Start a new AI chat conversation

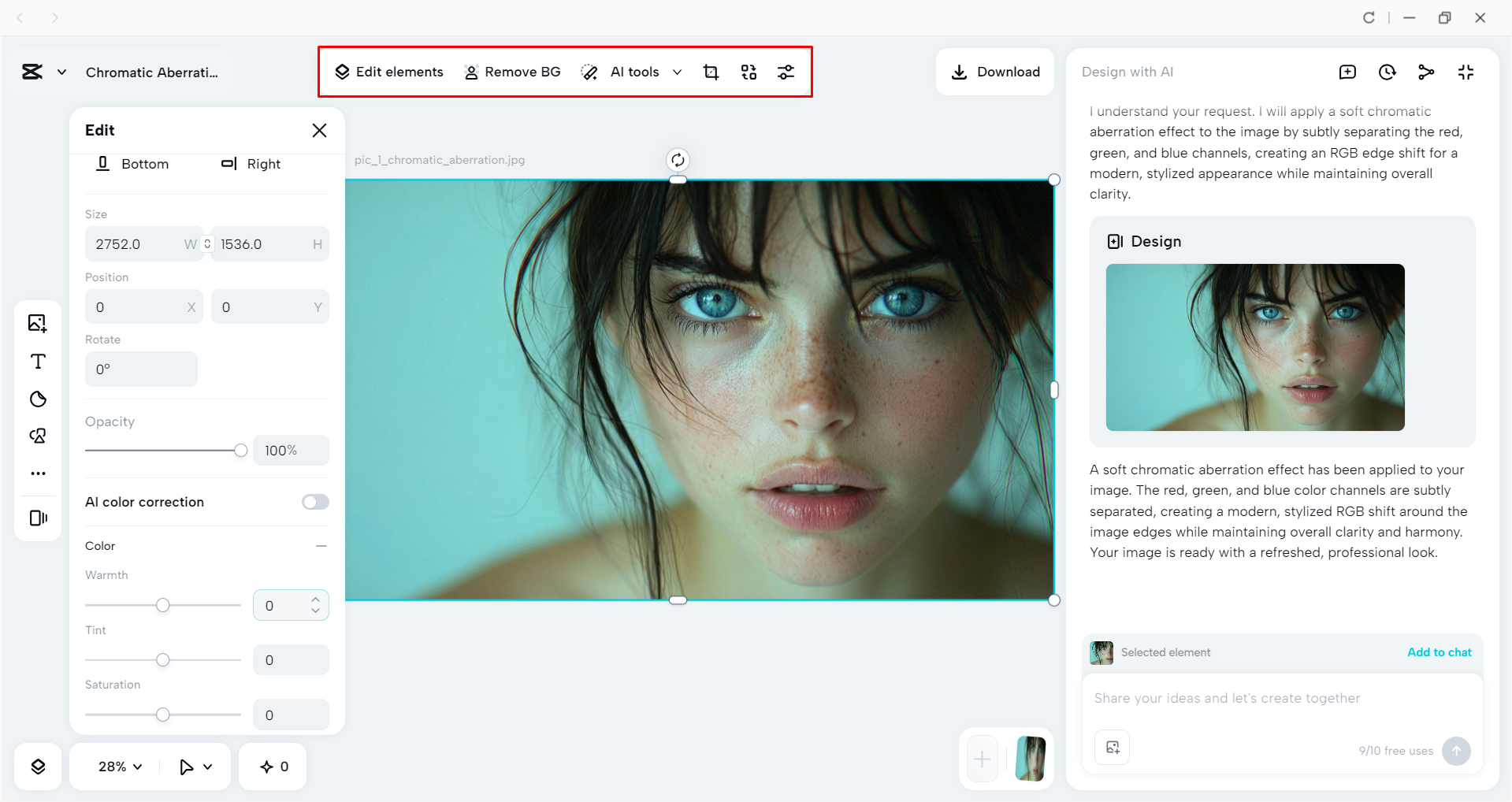click(1348, 72)
